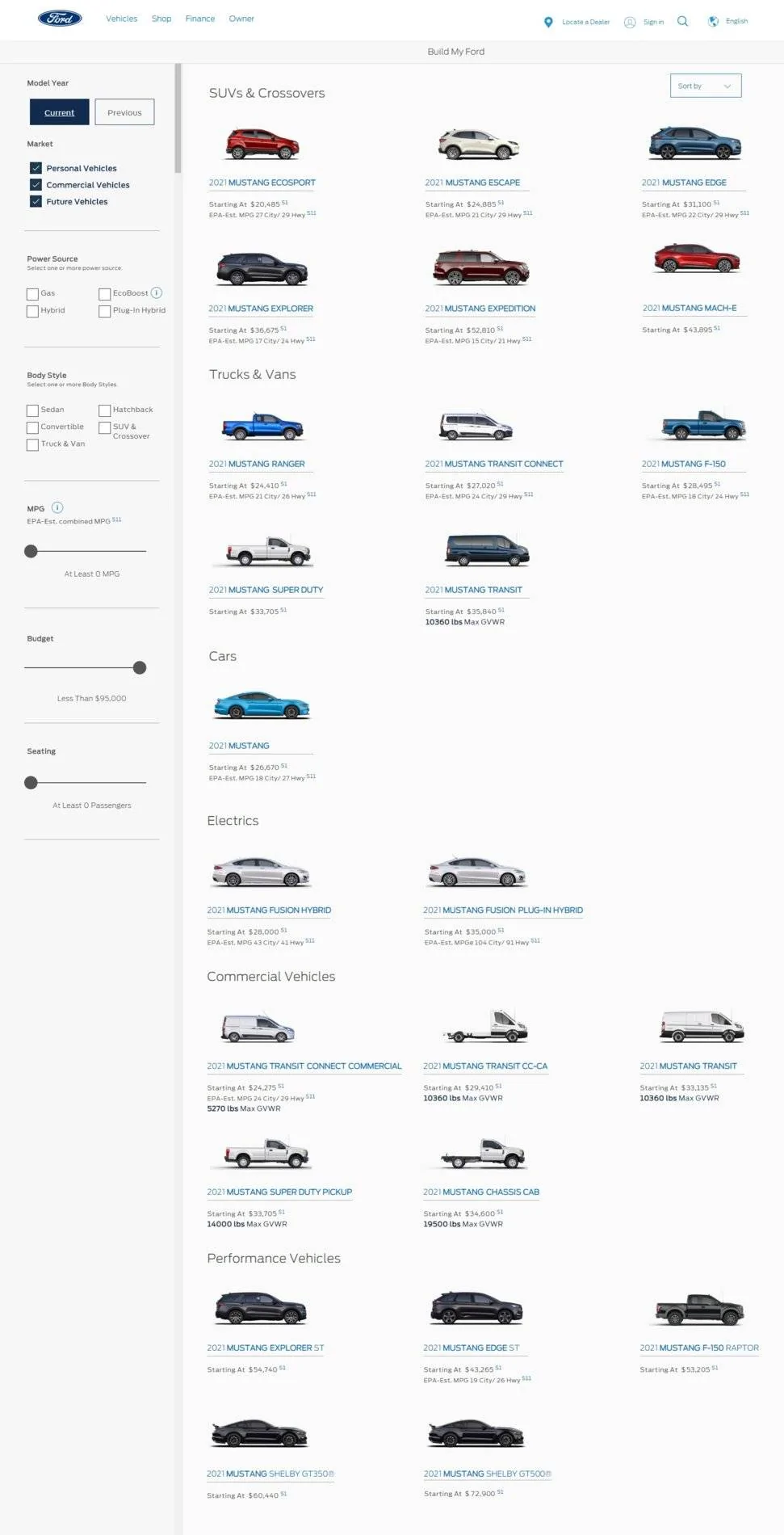Select the Current model year tab
The width and height of the screenshot is (784, 1535).
60,112
